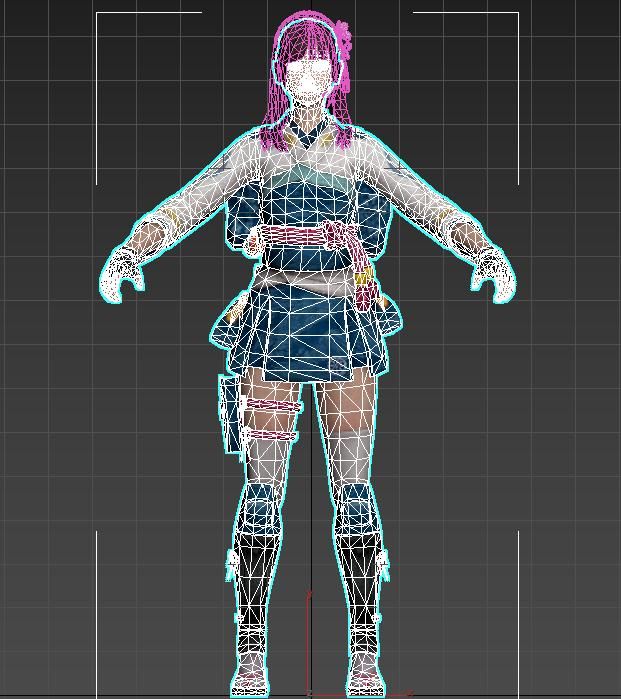Select the blue holster strapped to the thigh

tap(230, 415)
